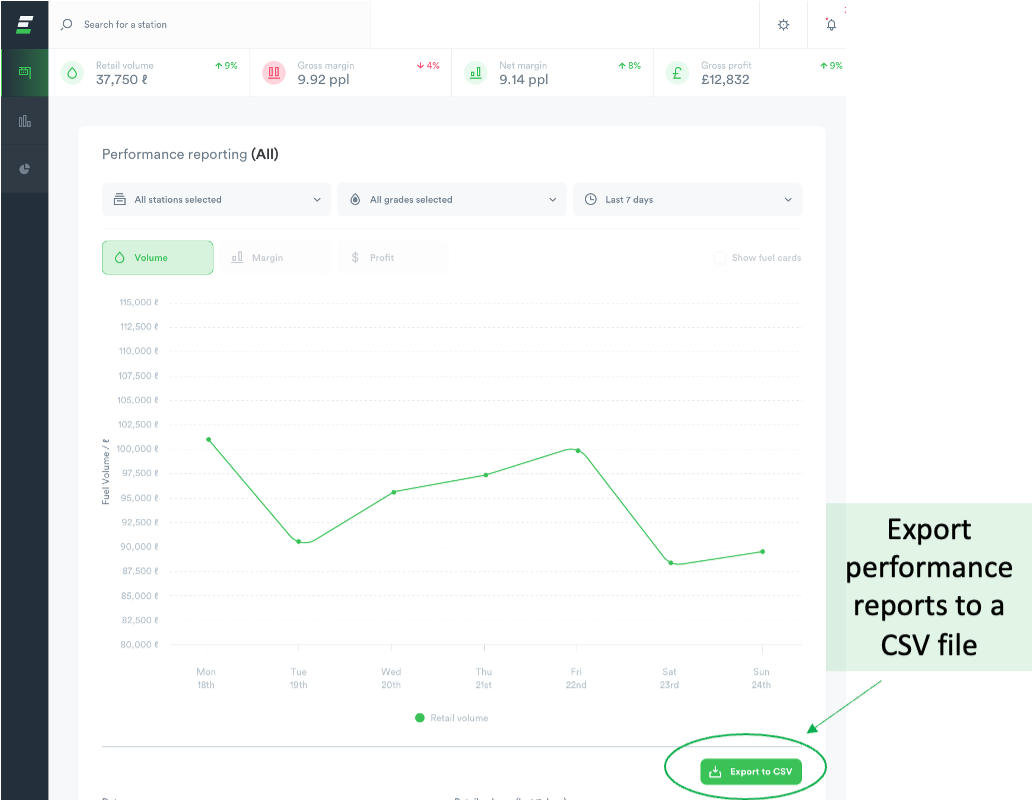Click the Net margin summary card
This screenshot has width=1032, height=800.
[551, 72]
